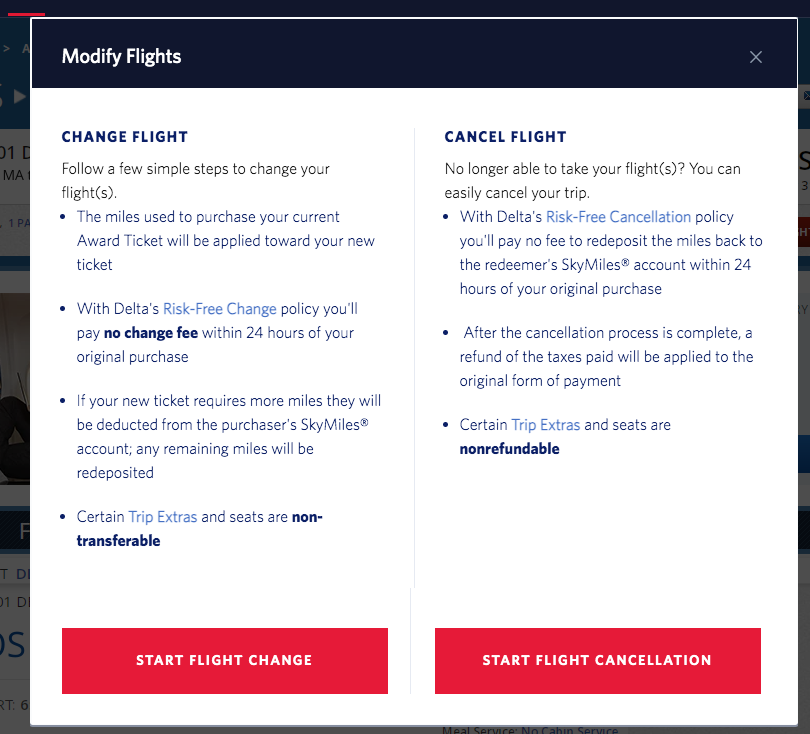Select the Modify Flights dialog title
This screenshot has height=734, width=810.
point(121,57)
